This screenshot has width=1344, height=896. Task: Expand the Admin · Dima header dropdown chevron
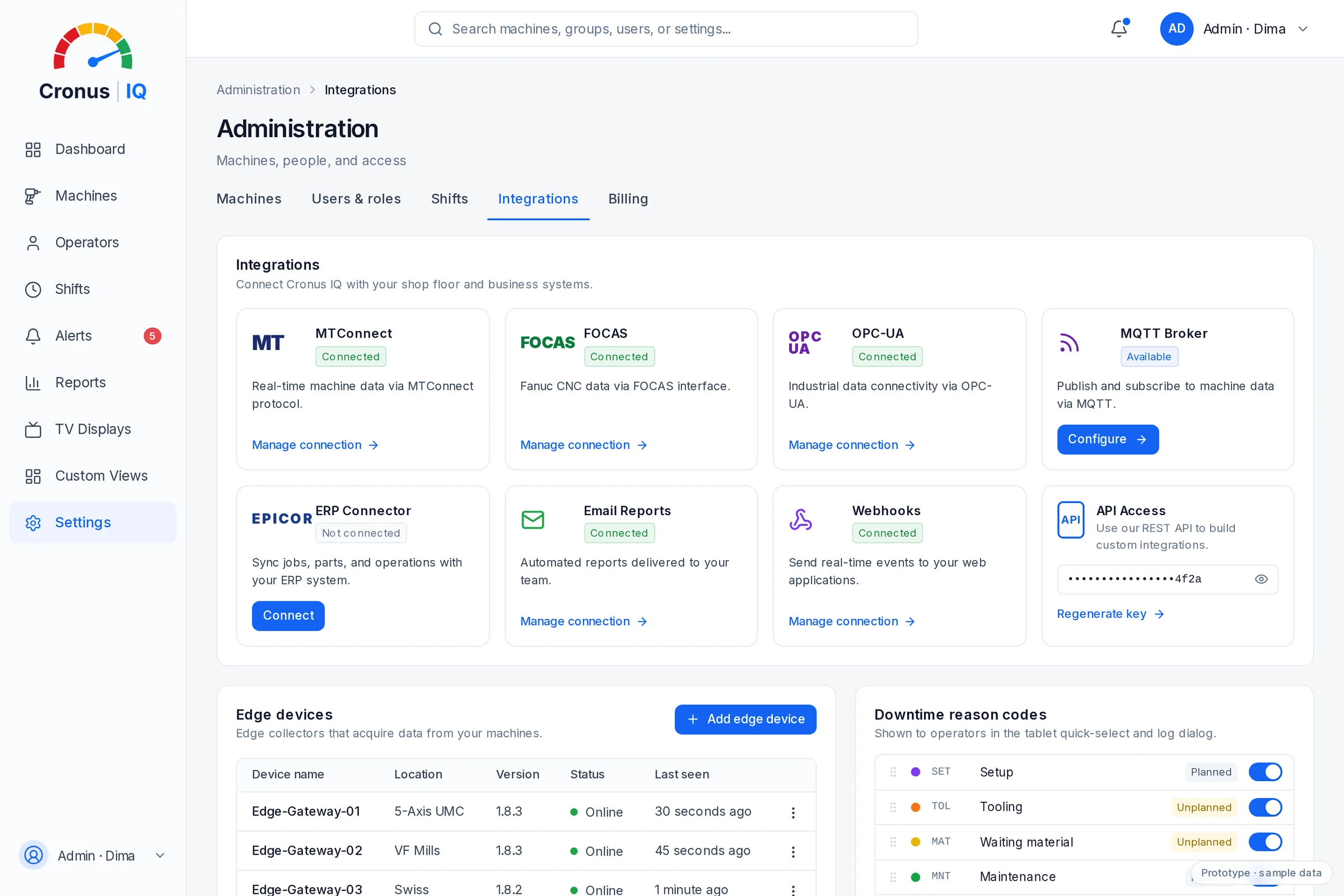(x=1303, y=29)
